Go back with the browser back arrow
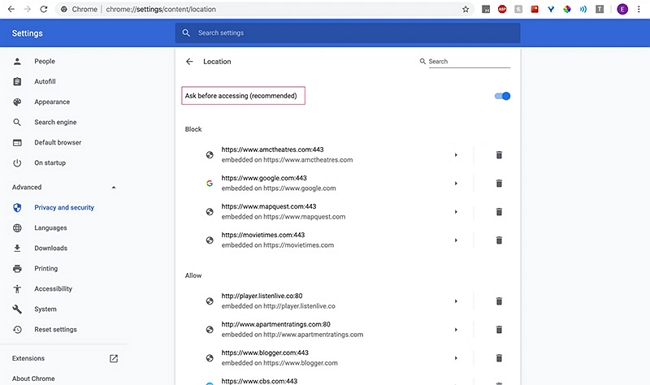This screenshot has height=385, width=650. (11, 9)
